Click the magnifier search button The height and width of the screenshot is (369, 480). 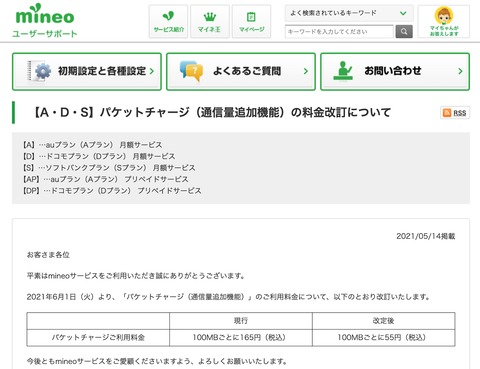click(x=404, y=32)
